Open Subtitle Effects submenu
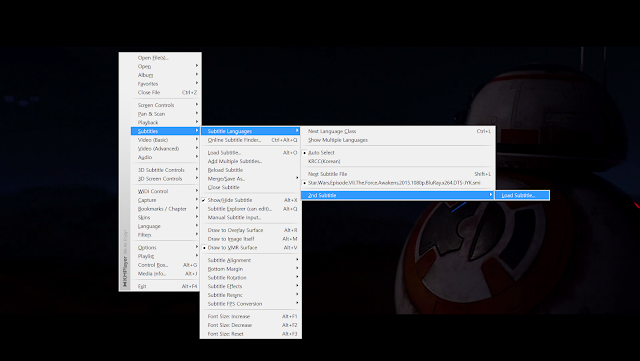The height and width of the screenshot is (361, 640). click(251, 286)
